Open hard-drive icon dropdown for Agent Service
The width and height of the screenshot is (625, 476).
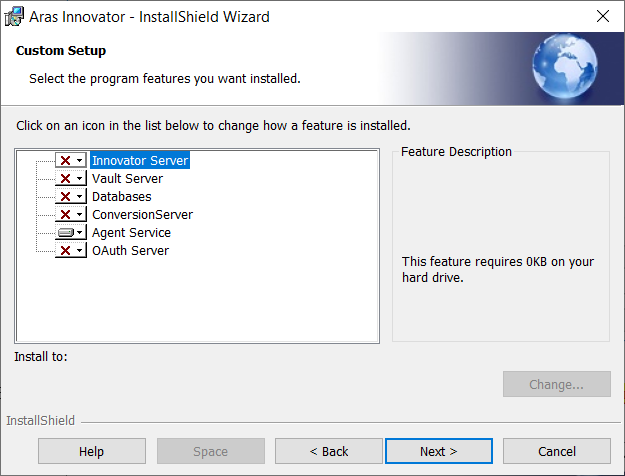71,232
